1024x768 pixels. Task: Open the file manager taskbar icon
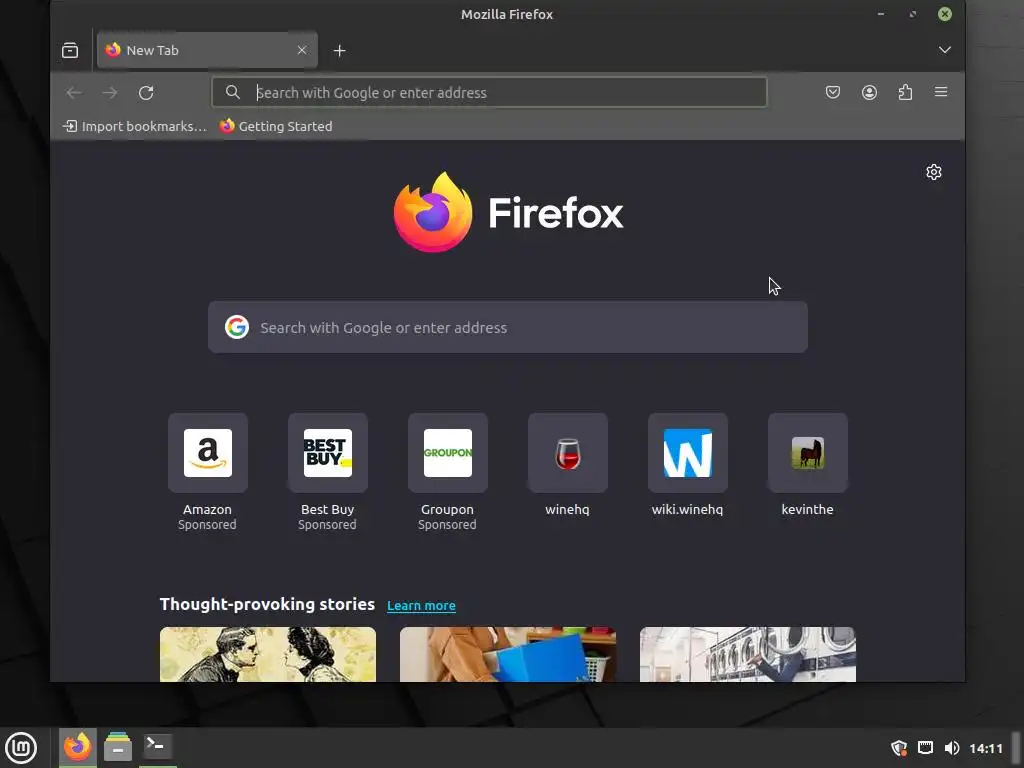[x=118, y=747]
